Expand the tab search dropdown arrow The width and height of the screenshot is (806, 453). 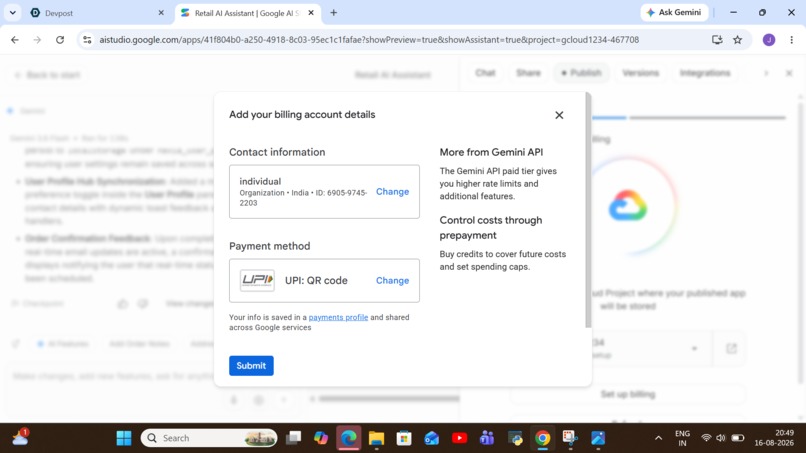tap(12, 13)
